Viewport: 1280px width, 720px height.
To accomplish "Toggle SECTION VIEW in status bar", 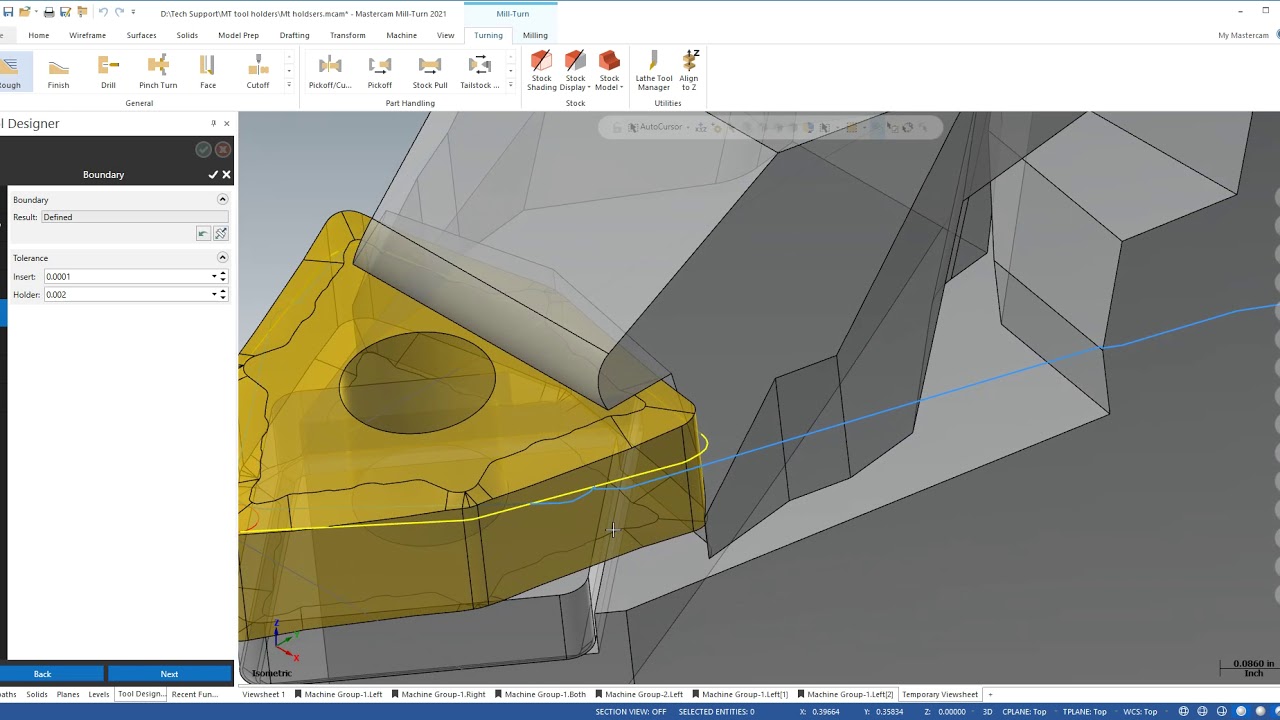I will pos(631,712).
